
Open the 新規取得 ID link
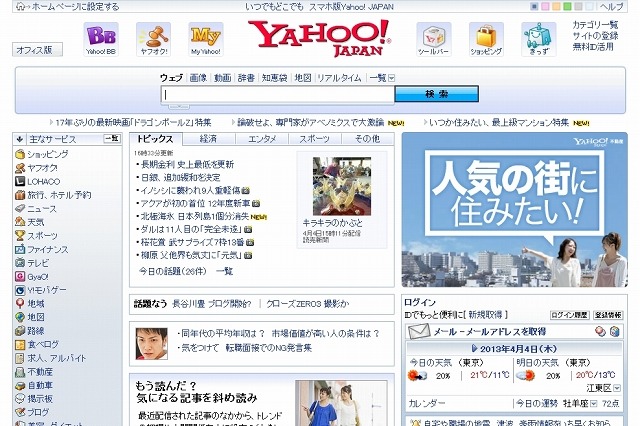(485, 315)
